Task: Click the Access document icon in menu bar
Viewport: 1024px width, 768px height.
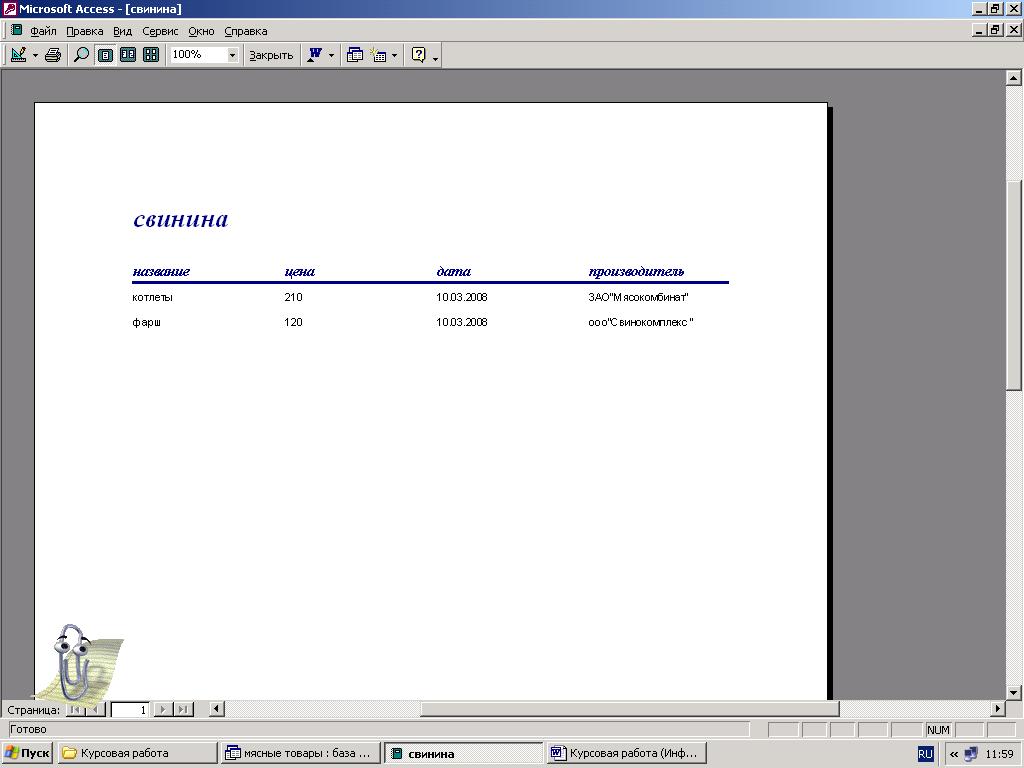Action: coord(16,30)
